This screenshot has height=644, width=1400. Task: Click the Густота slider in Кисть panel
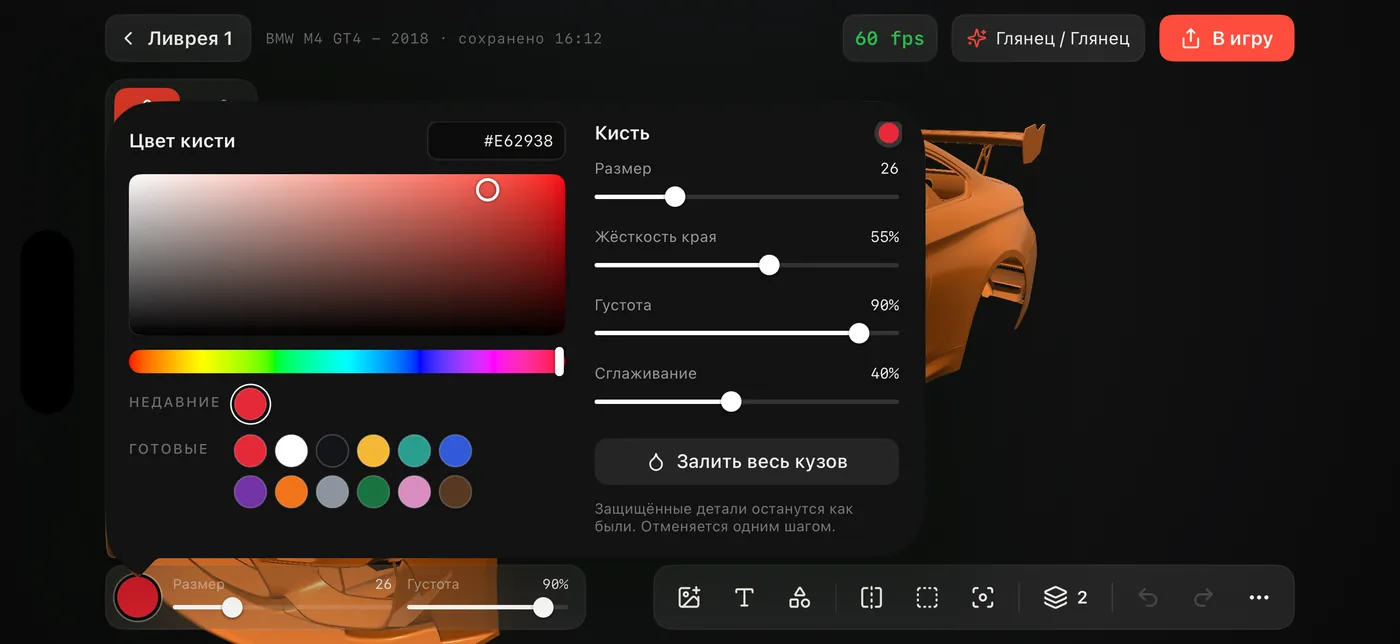[747, 333]
